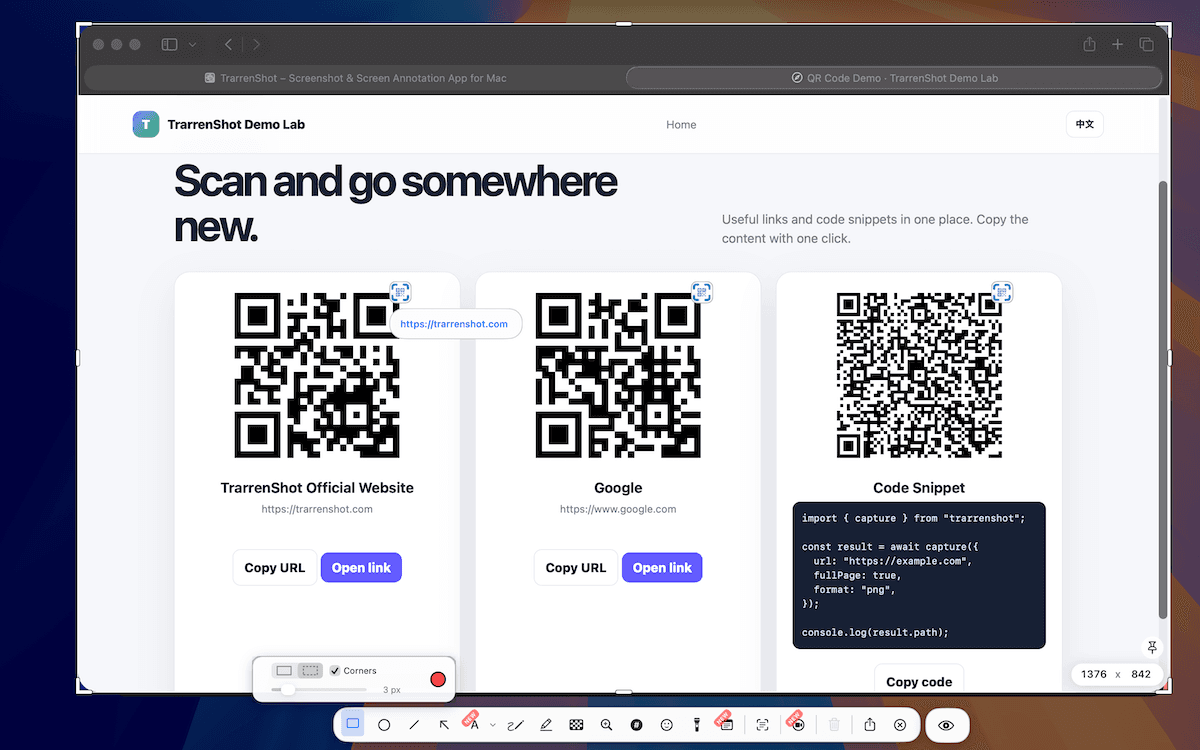
Task: Choose the dashed rectangle border style
Action: (311, 670)
